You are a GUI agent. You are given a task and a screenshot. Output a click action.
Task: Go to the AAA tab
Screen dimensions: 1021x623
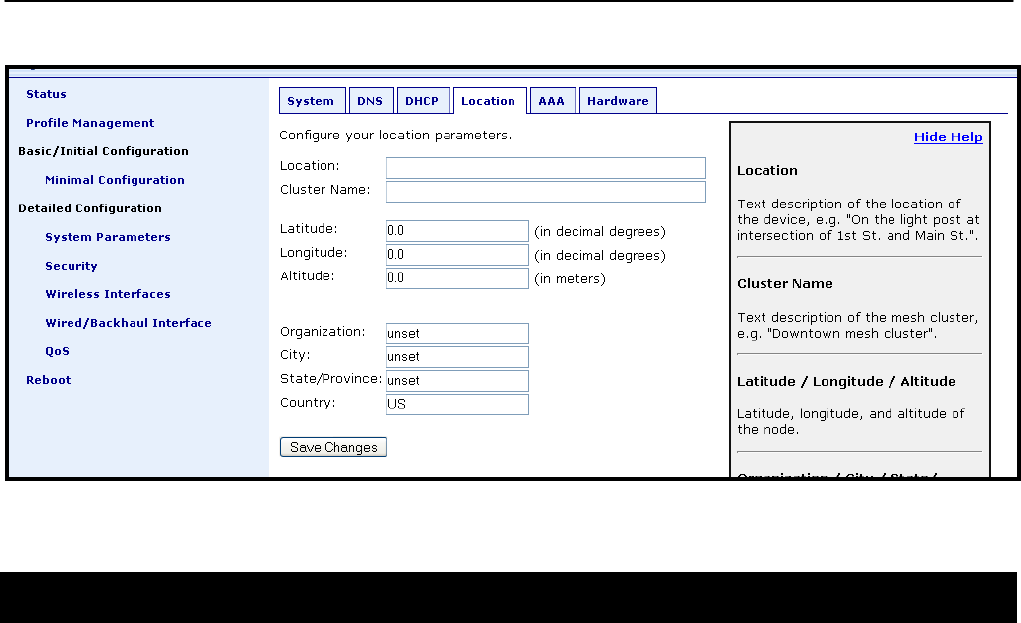pyautogui.click(x=552, y=101)
